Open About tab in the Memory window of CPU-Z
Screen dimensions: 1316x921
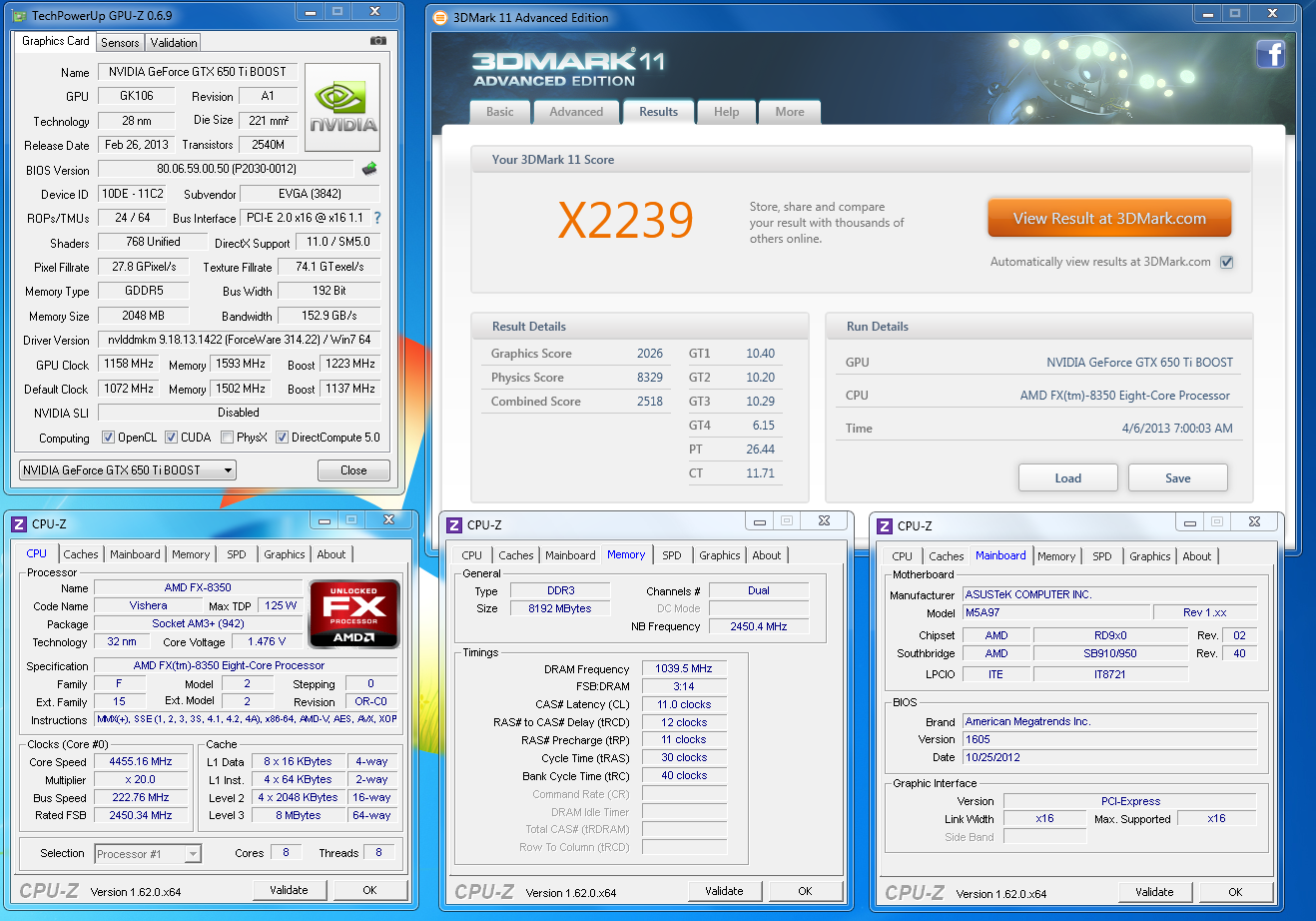(767, 555)
